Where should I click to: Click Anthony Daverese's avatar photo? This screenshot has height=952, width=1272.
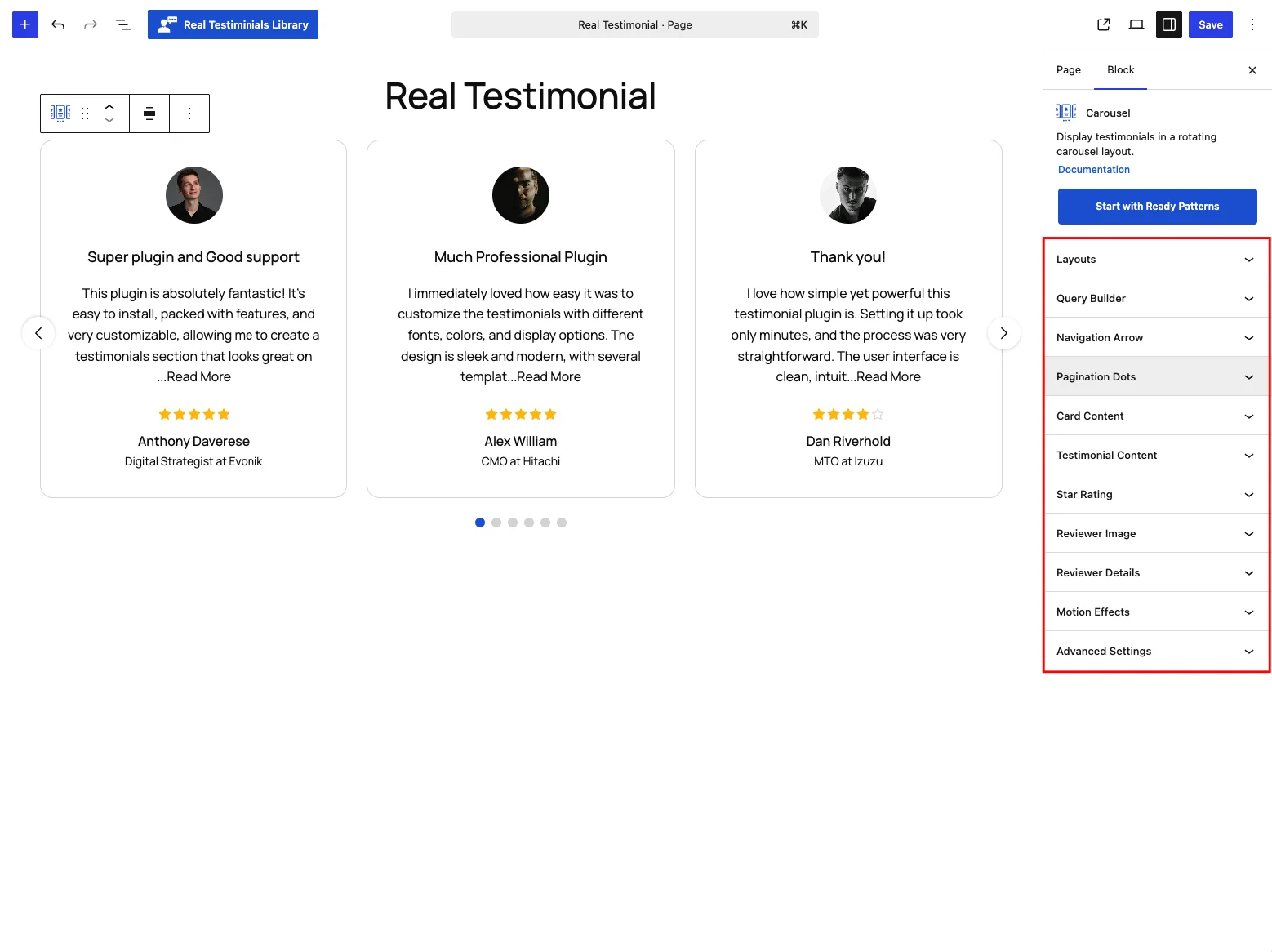coord(194,195)
